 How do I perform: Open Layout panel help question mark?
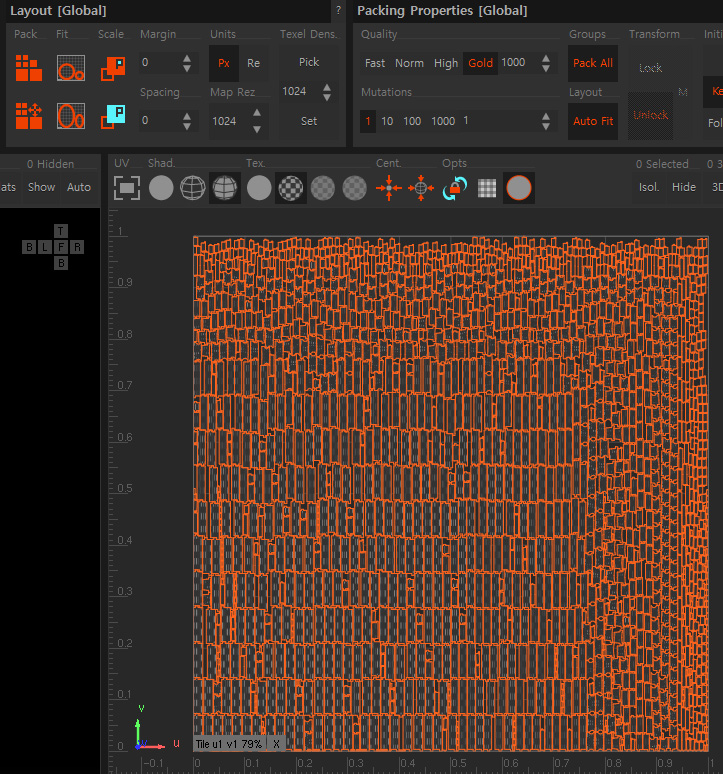(338, 10)
